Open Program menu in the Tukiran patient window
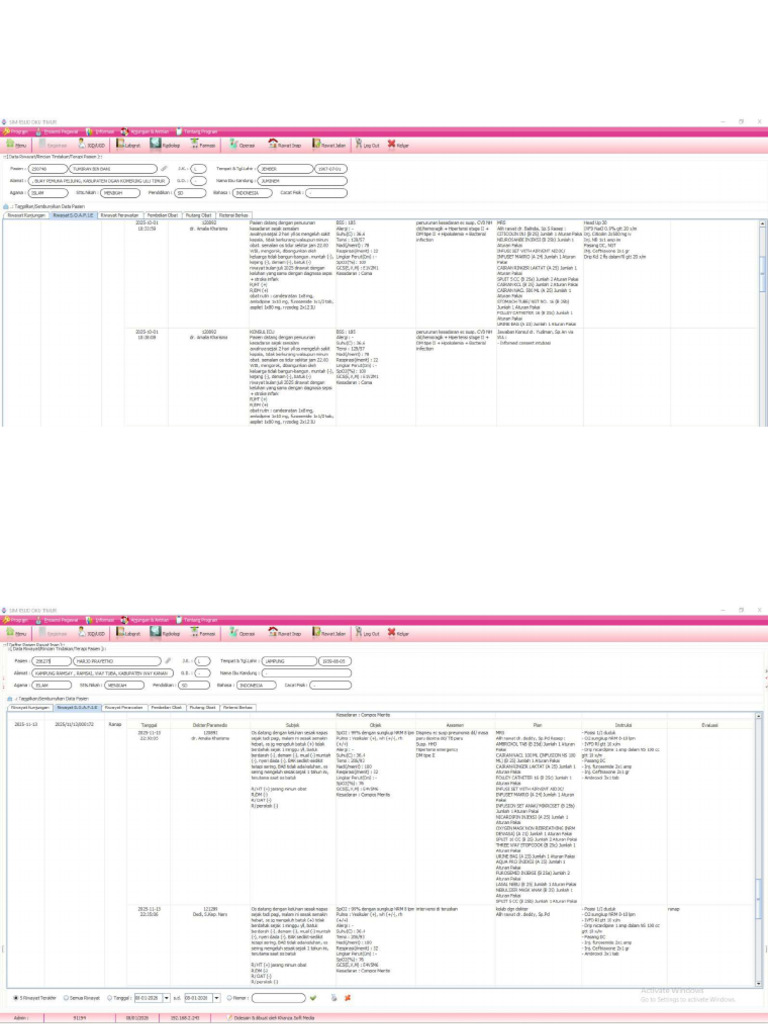 (16, 131)
